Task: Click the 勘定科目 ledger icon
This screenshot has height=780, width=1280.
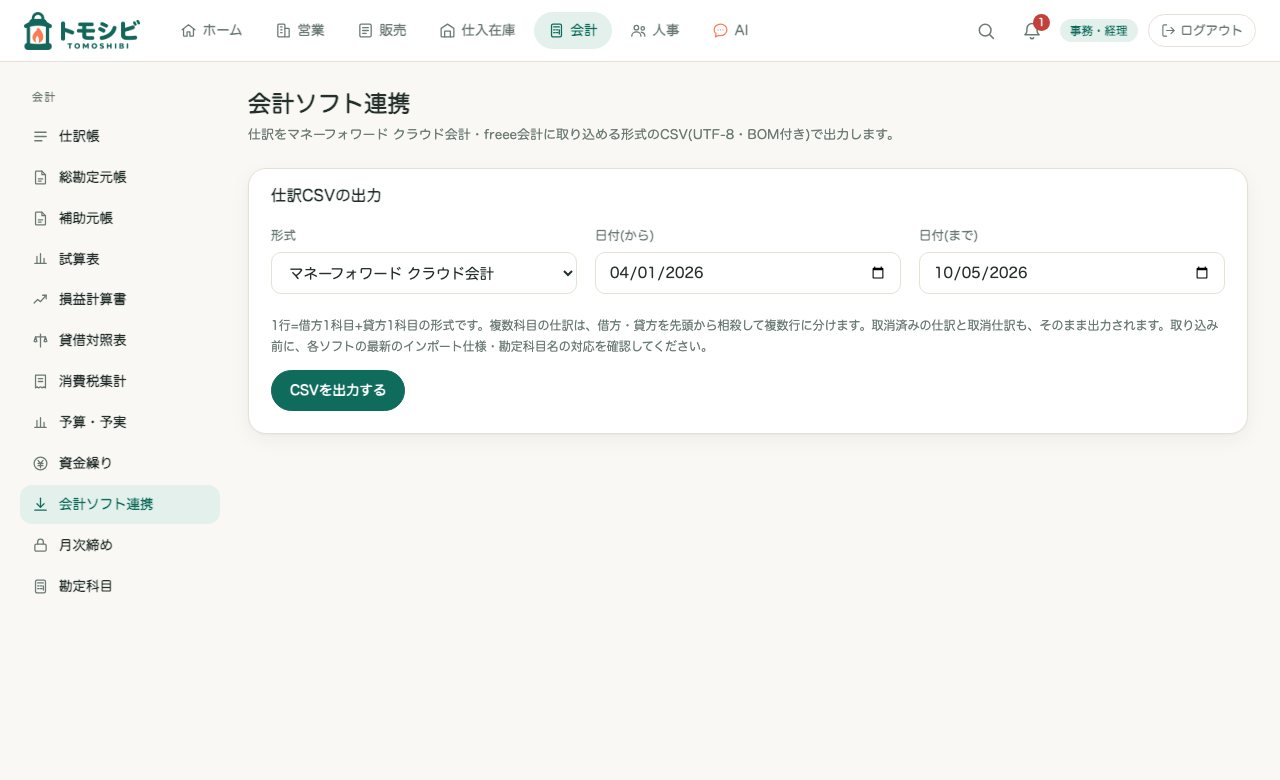Action: 40,587
